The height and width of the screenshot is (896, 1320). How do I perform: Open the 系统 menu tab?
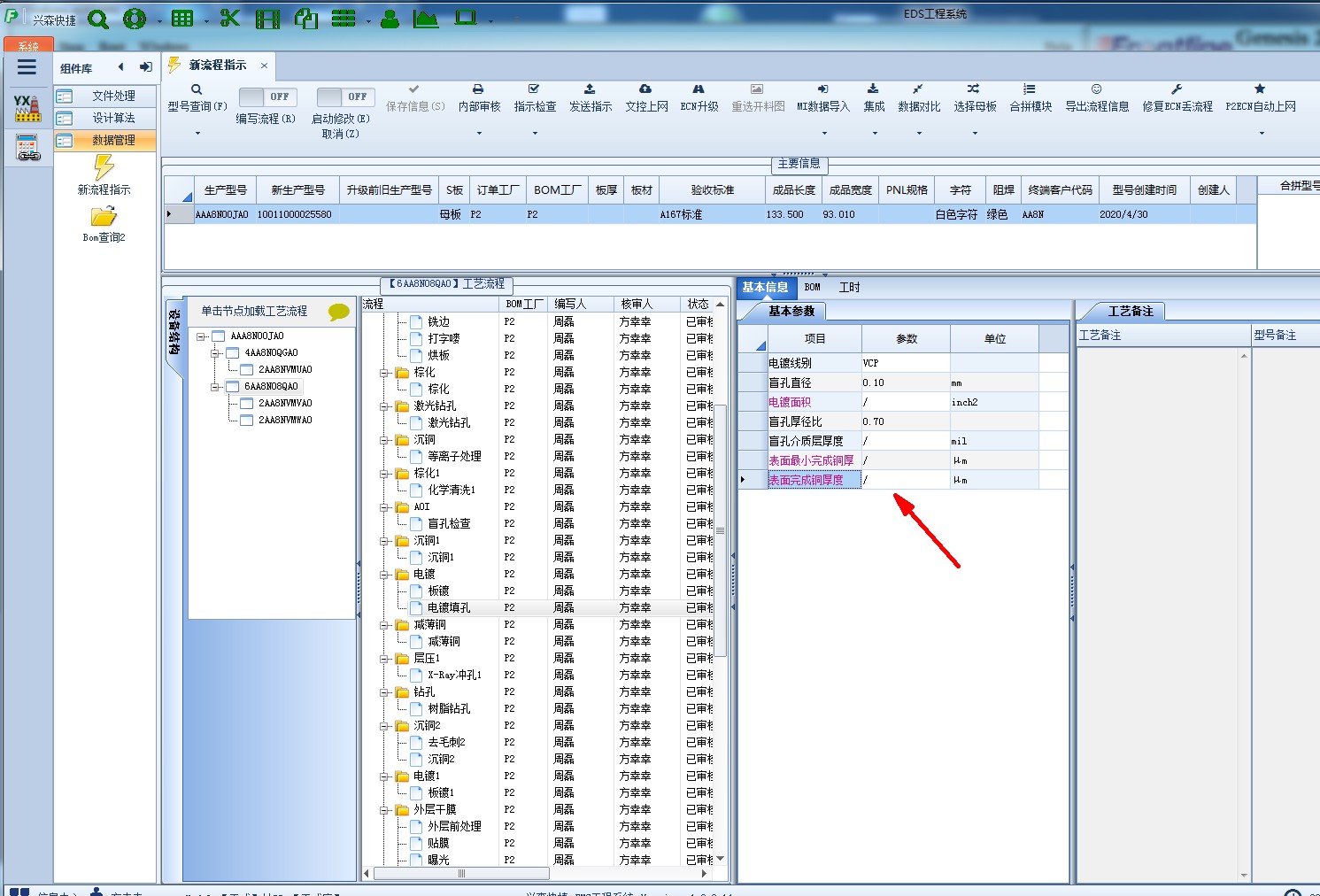tap(28, 45)
